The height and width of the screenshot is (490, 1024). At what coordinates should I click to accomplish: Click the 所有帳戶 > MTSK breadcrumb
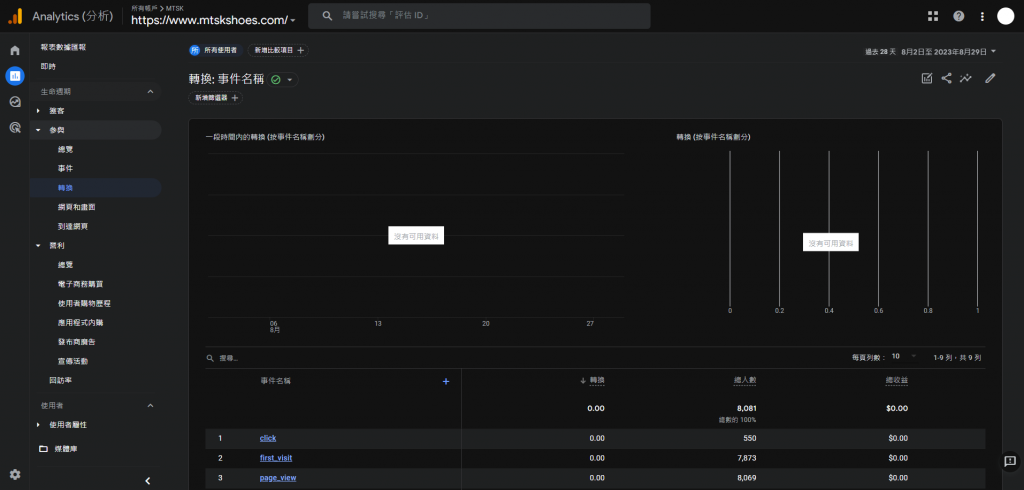(x=157, y=8)
